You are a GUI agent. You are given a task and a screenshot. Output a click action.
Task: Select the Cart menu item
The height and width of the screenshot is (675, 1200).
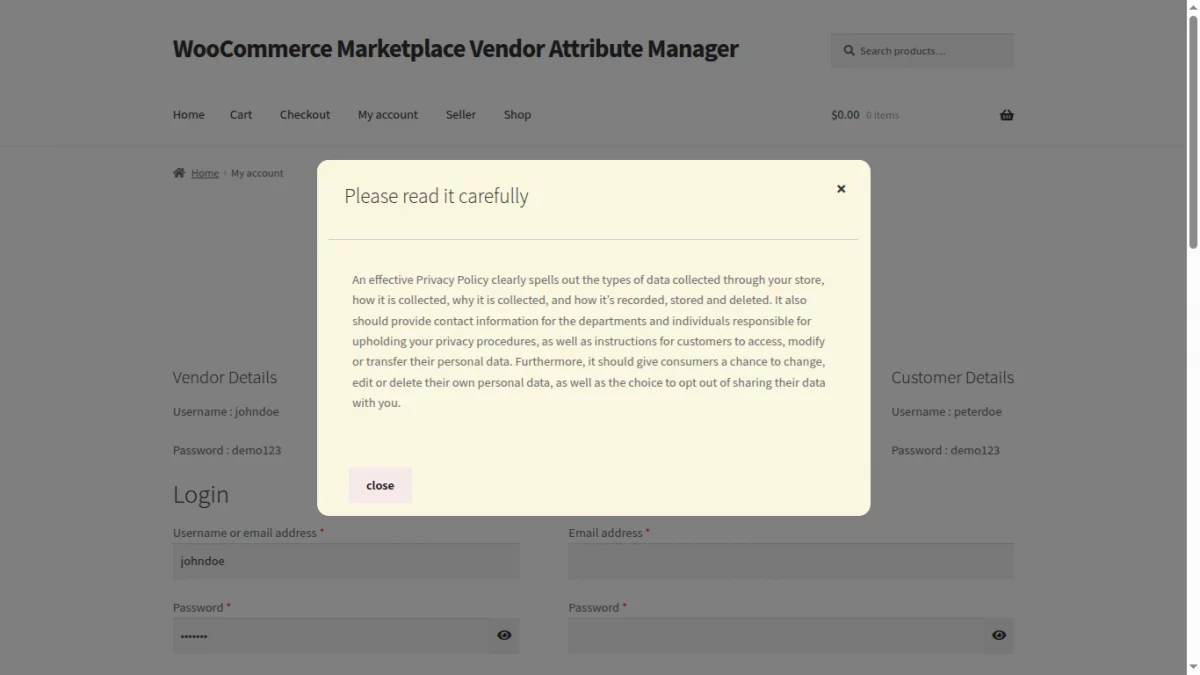pos(240,114)
